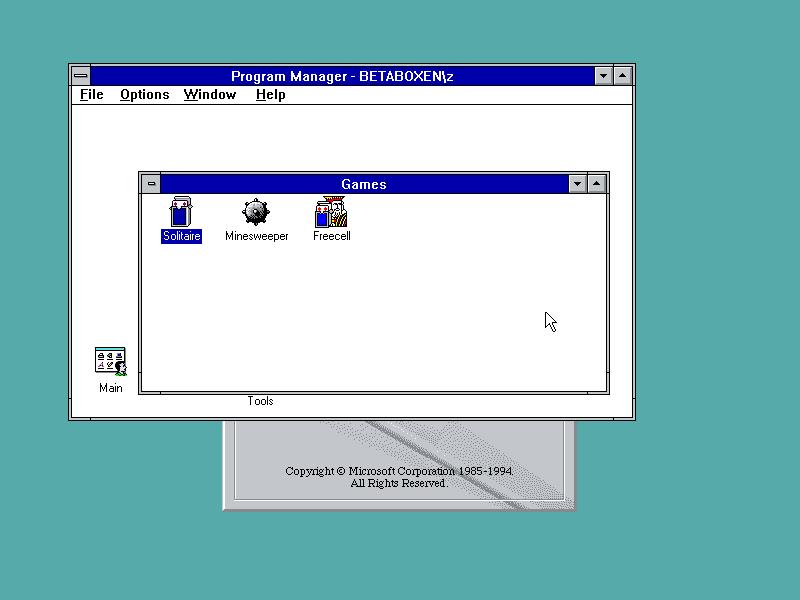
Task: Click the Minesweeper label text
Action: coord(257,236)
